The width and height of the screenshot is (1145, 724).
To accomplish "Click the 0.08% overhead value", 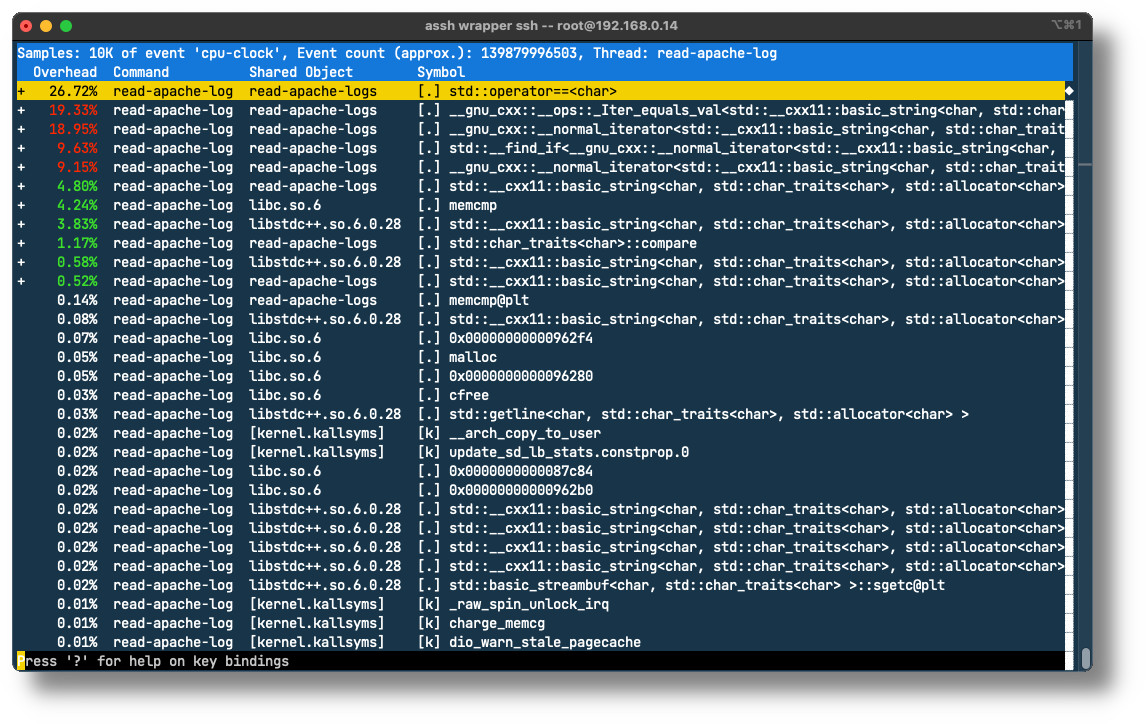I will (x=77, y=319).
